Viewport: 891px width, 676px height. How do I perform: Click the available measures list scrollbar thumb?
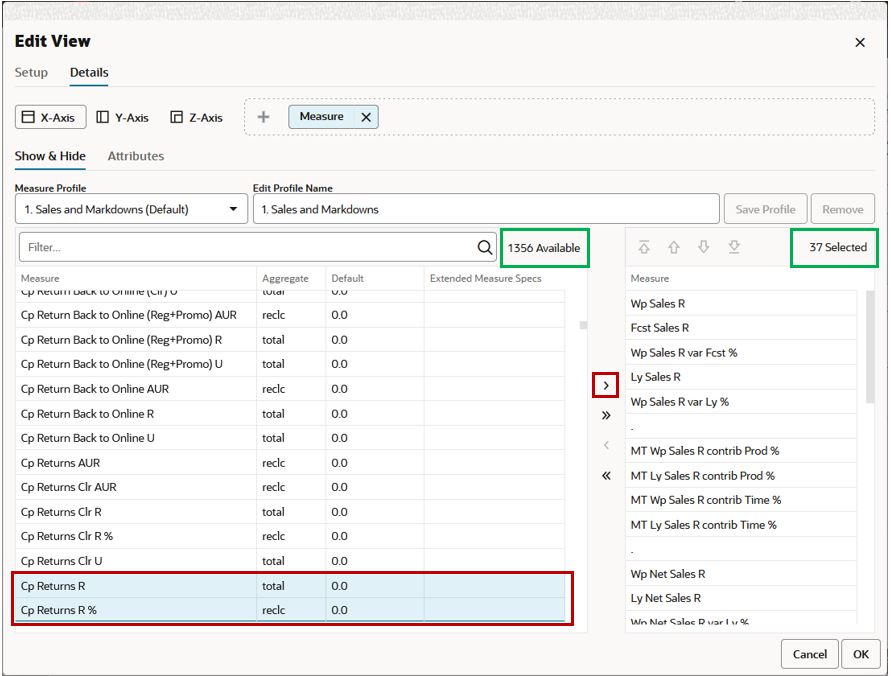(583, 325)
